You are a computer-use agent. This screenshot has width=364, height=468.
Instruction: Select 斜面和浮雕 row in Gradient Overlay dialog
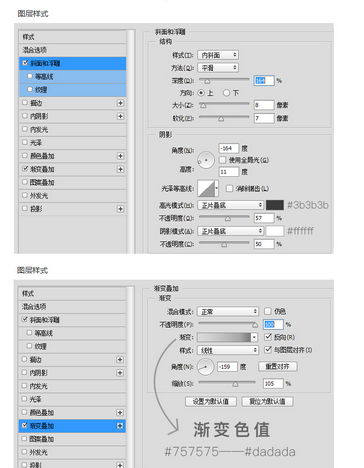point(72,320)
